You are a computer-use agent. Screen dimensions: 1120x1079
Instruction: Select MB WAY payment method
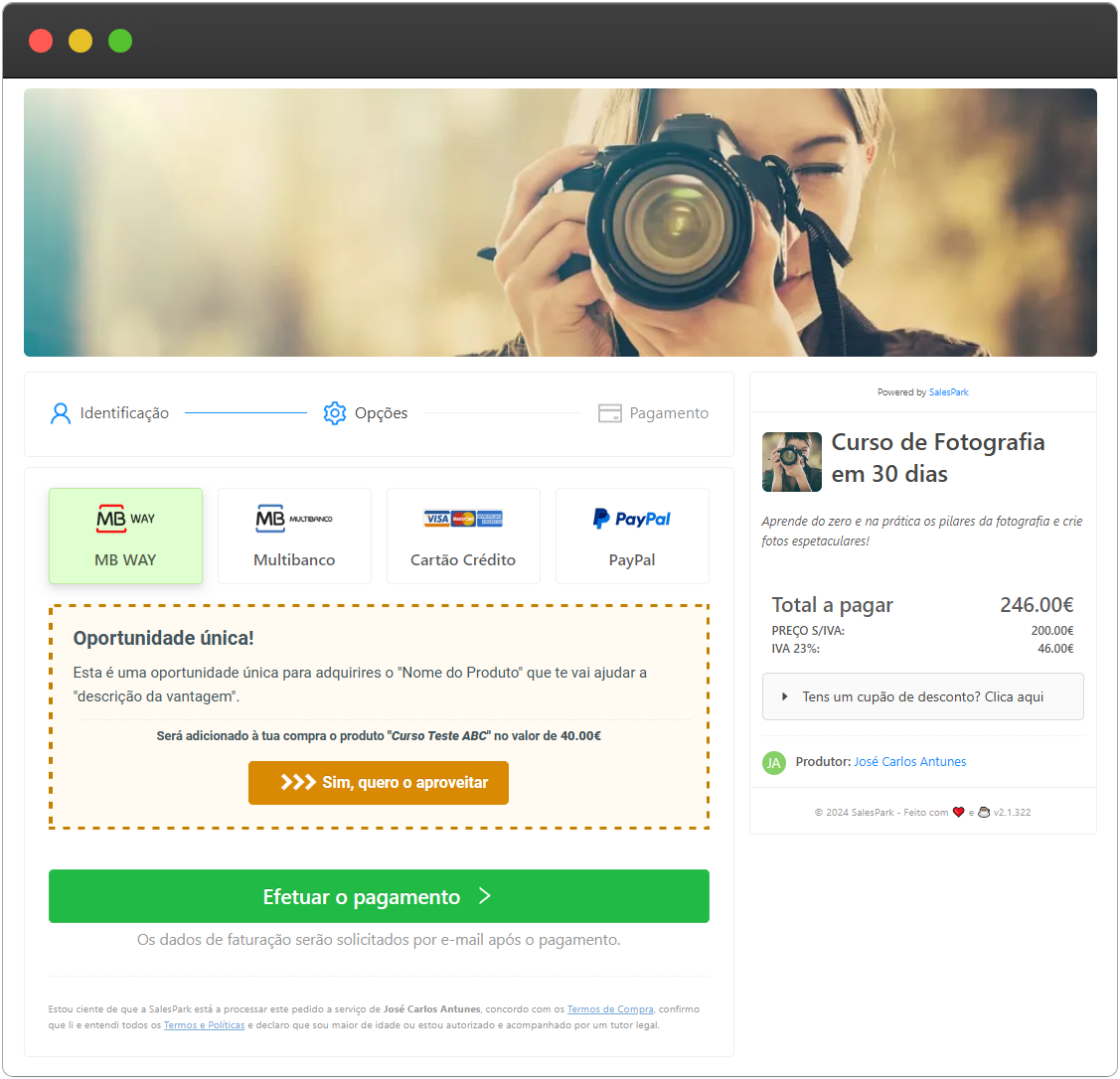[125, 559]
